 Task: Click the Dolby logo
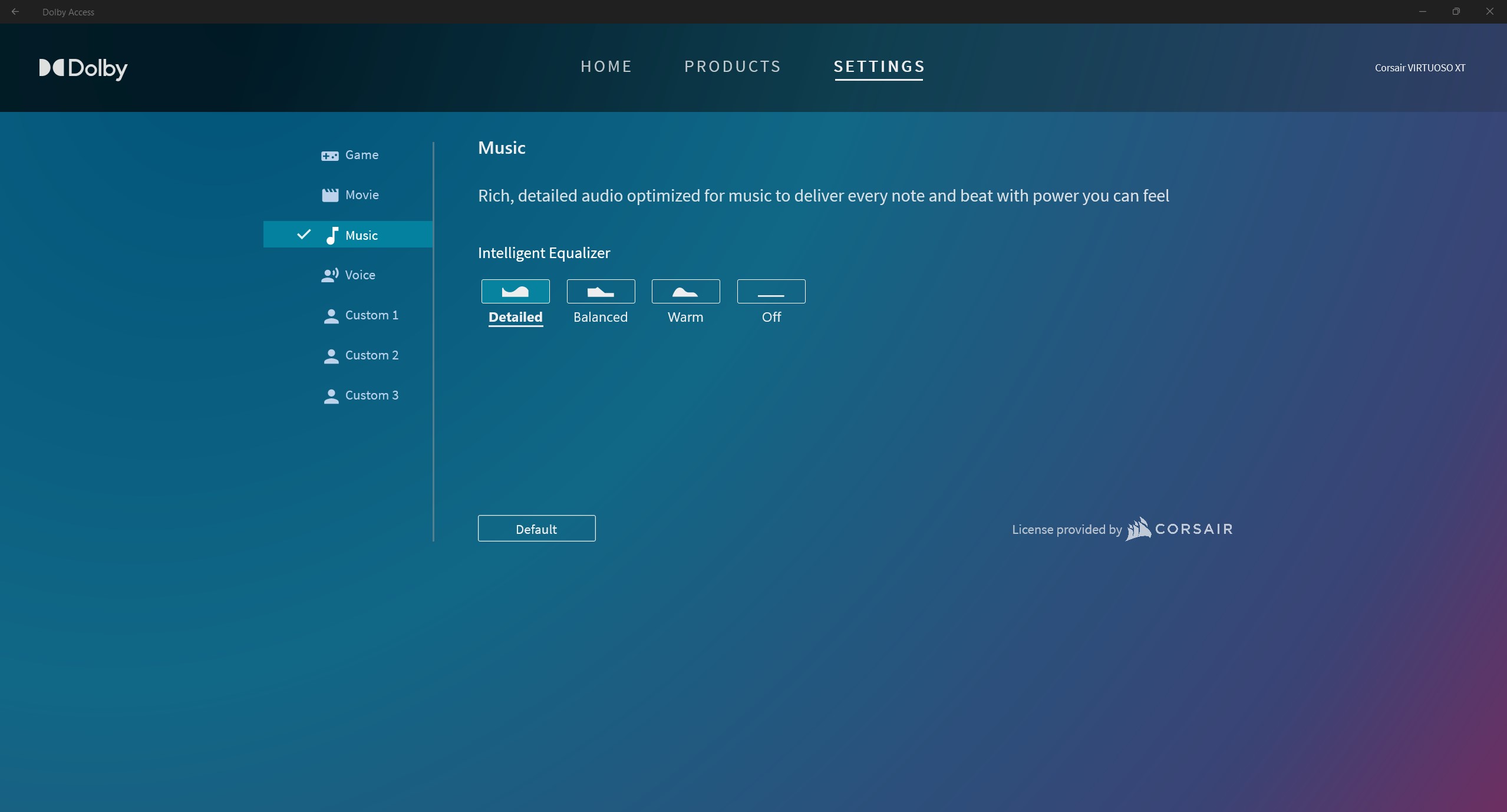click(83, 68)
